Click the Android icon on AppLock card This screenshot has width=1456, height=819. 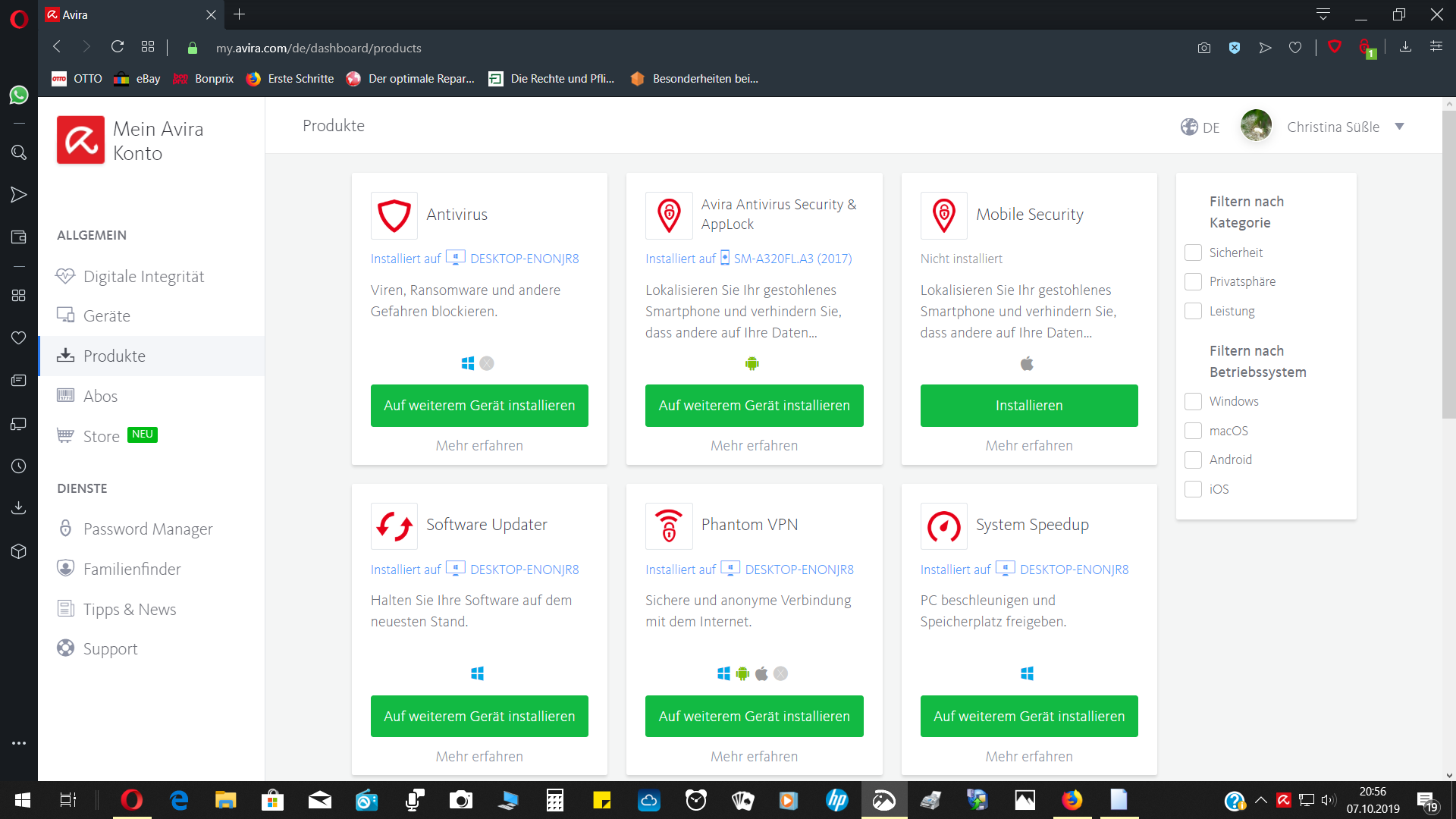pos(752,363)
